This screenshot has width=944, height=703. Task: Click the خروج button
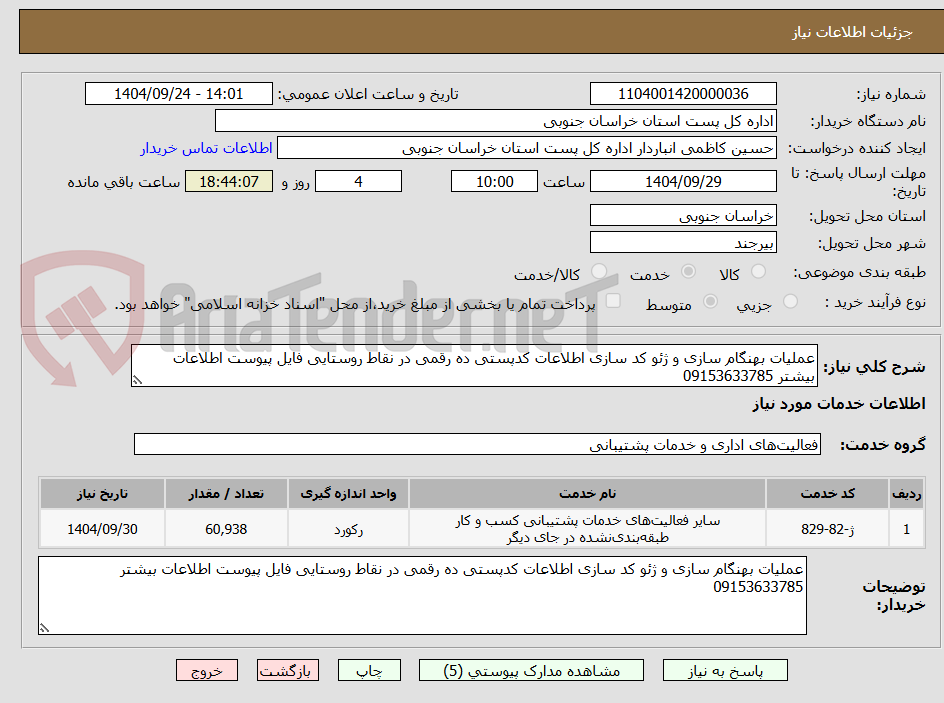tap(207, 670)
